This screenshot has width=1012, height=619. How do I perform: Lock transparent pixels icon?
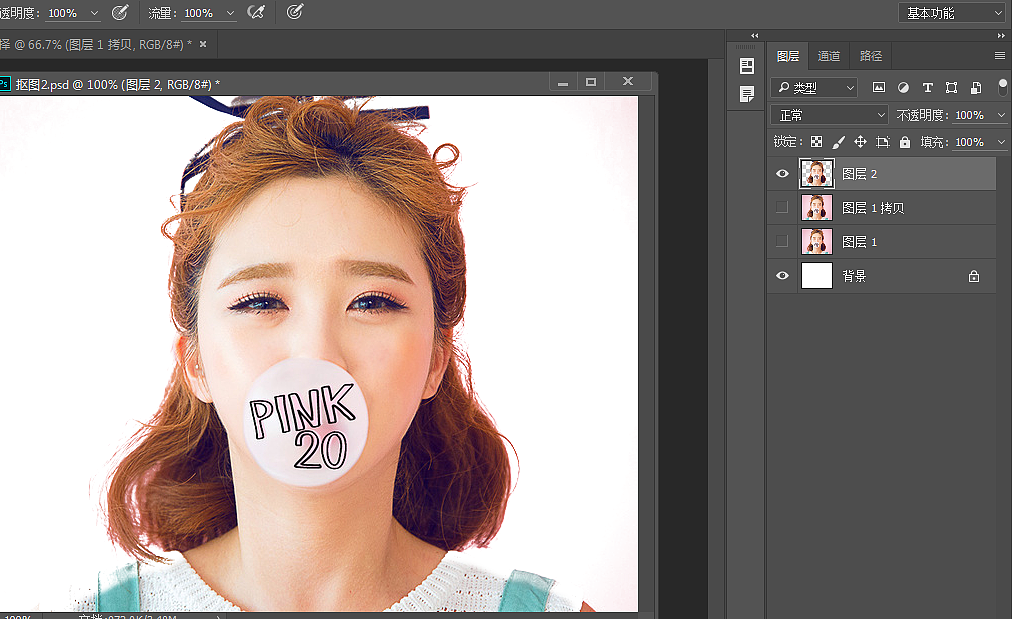click(x=816, y=142)
